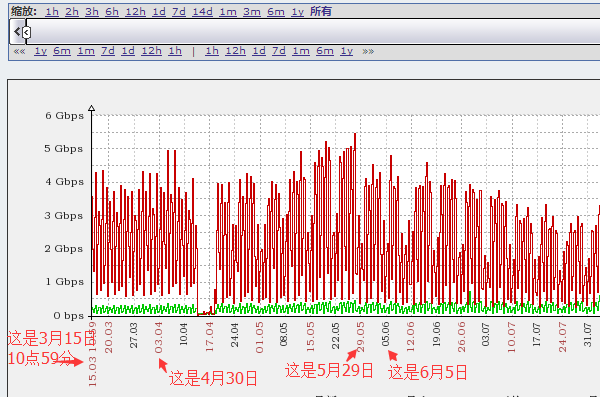
Task: Click the 3 Gbps axis label
Action: coord(64,216)
